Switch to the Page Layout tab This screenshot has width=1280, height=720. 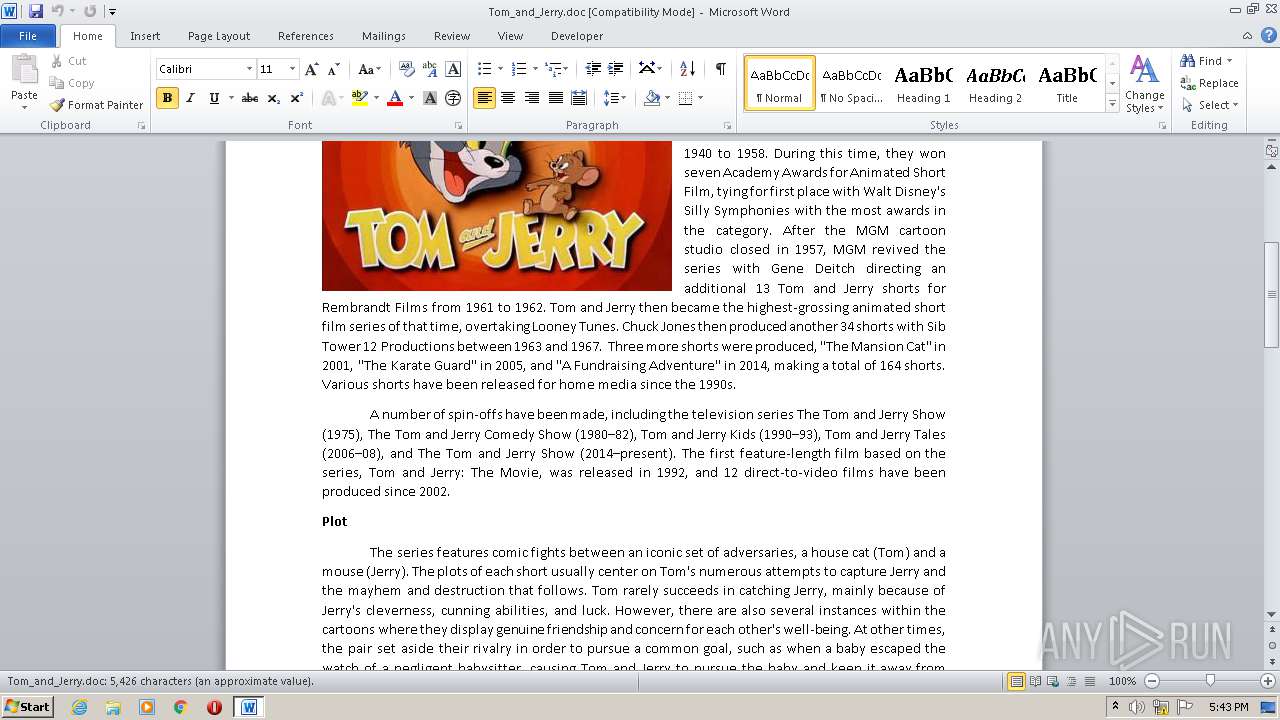click(x=219, y=36)
